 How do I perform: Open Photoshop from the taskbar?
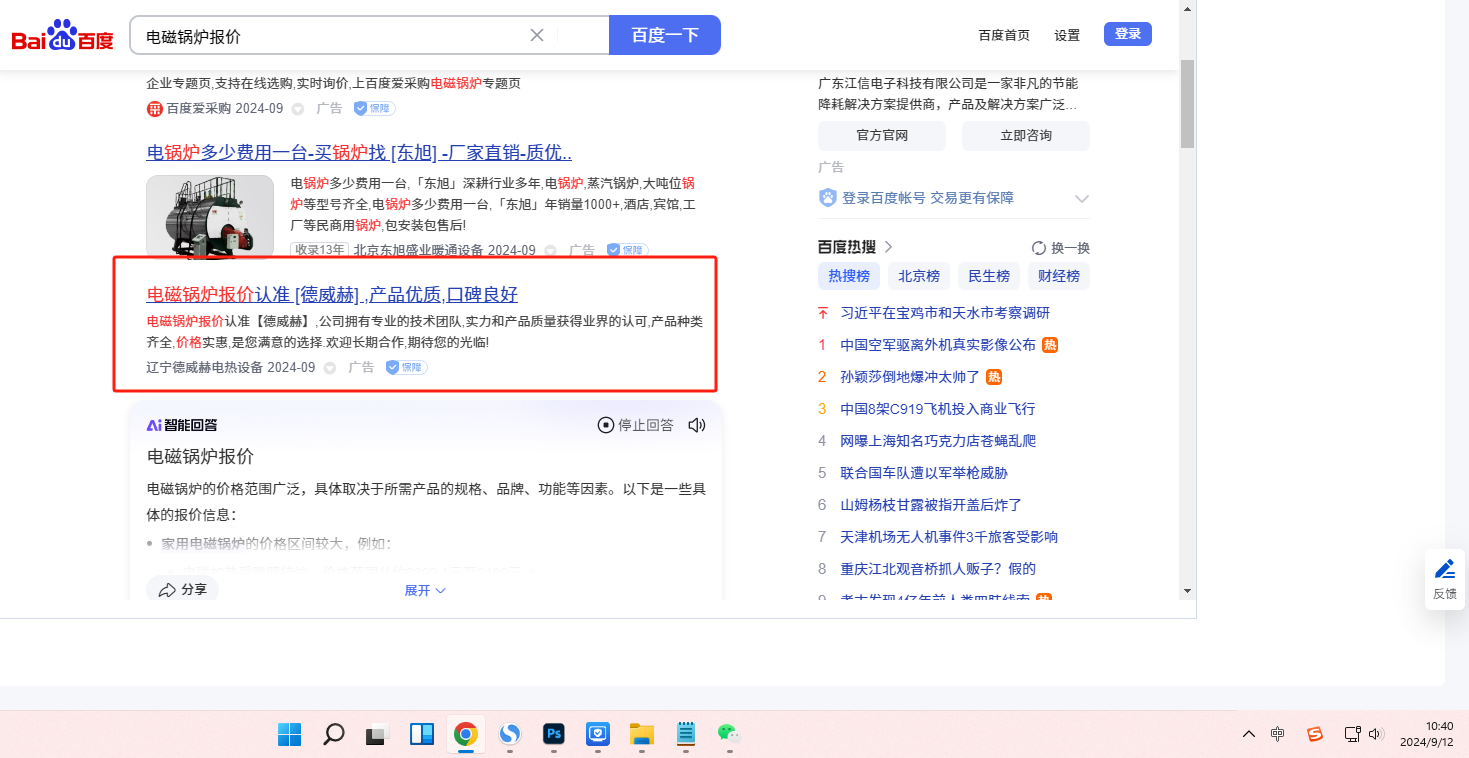(x=554, y=734)
